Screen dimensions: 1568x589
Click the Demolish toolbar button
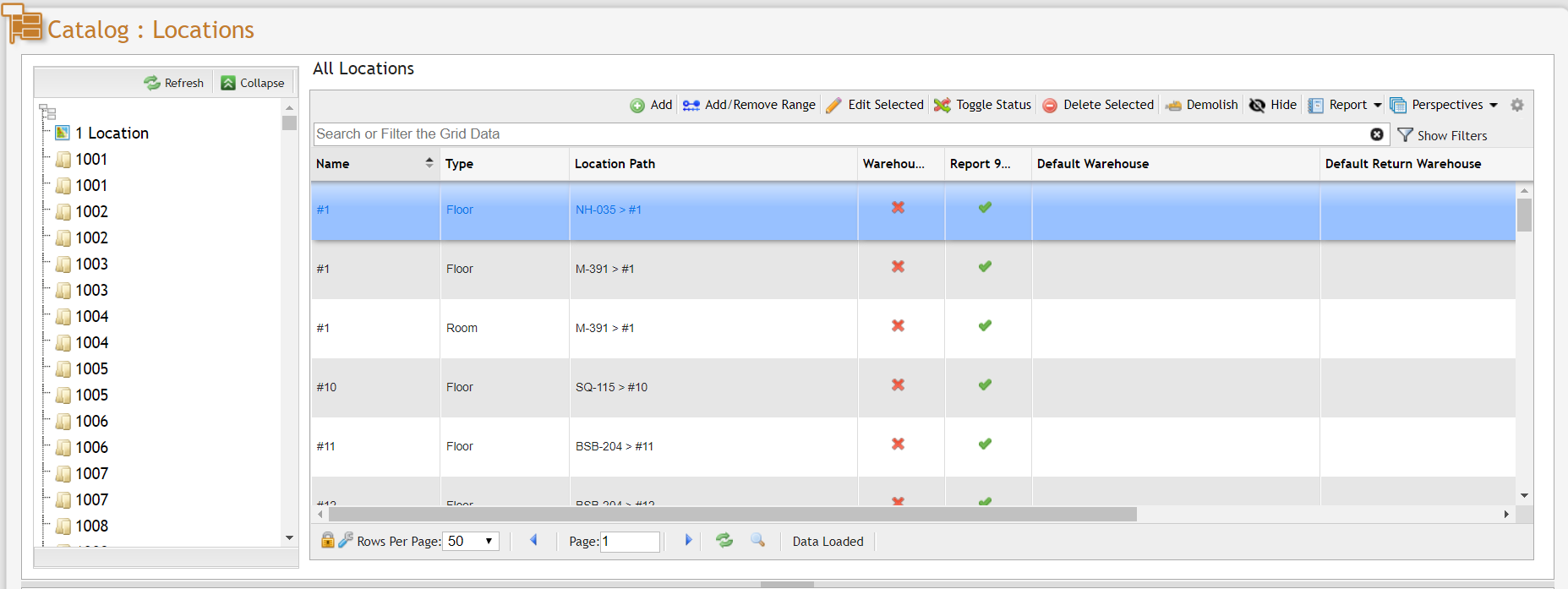(x=1201, y=105)
